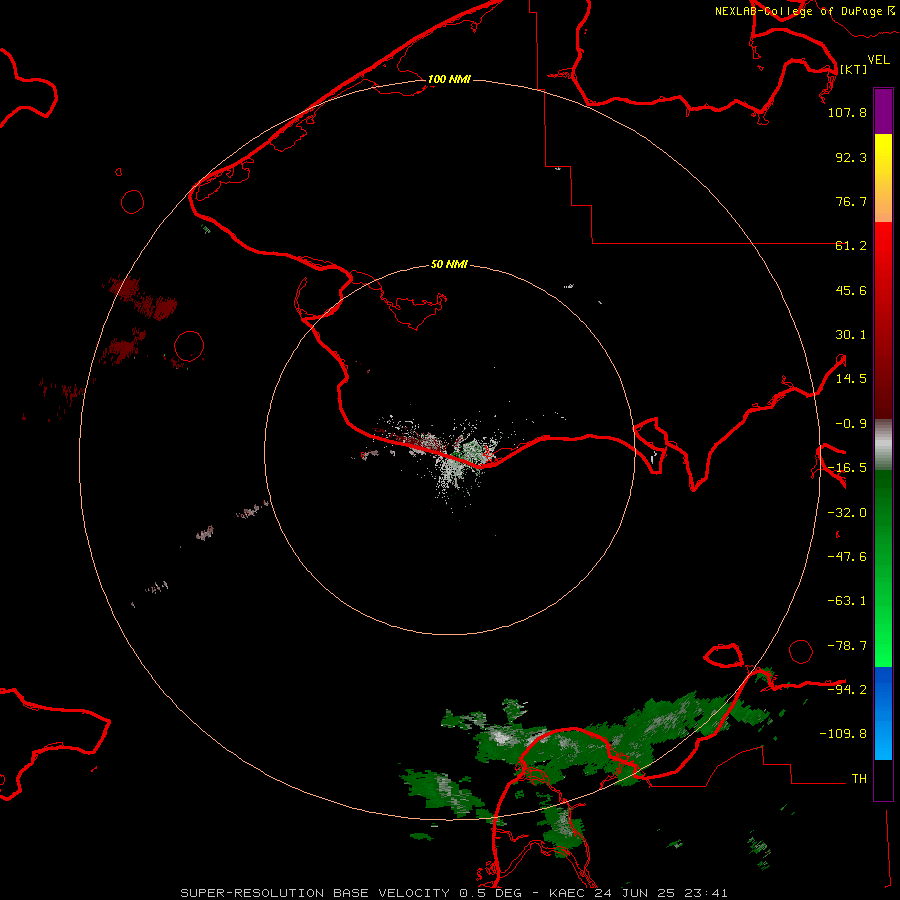The height and width of the screenshot is (900, 900).
Task: Click the -32.0 velocity scale label
Action: [847, 513]
